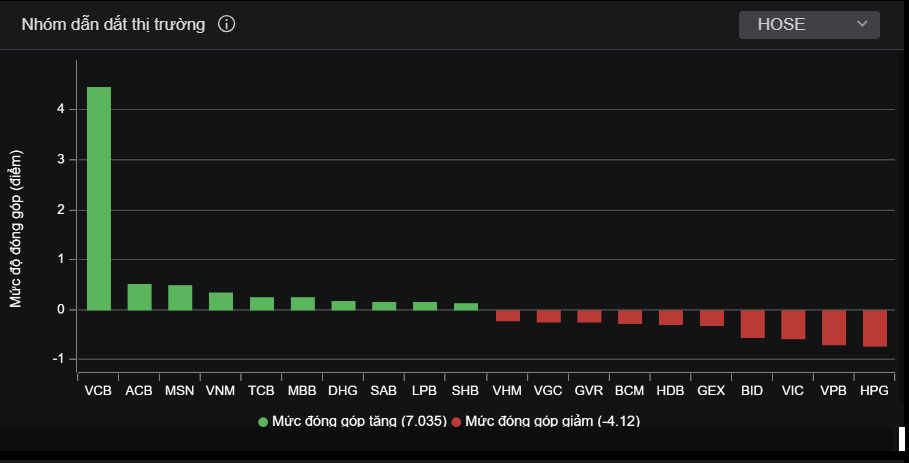Click the red VIC bar
The height and width of the screenshot is (463, 909).
tap(793, 324)
